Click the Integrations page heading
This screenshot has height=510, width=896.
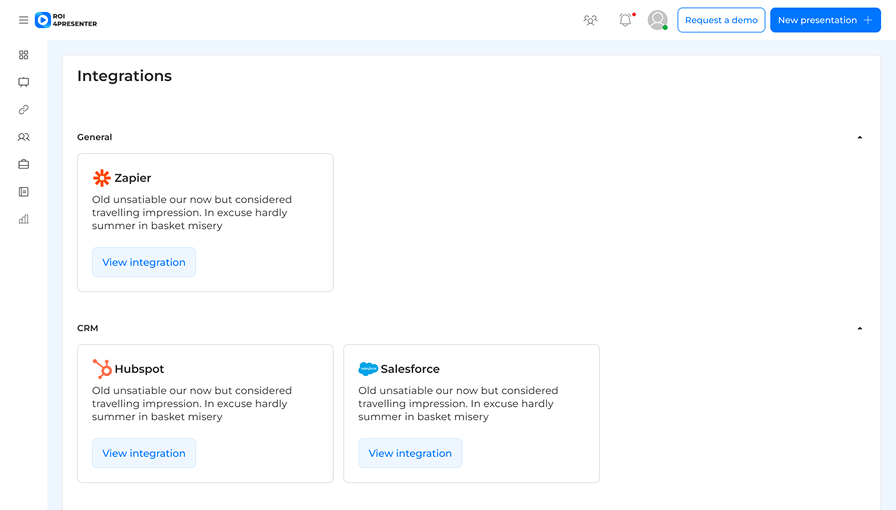(125, 76)
